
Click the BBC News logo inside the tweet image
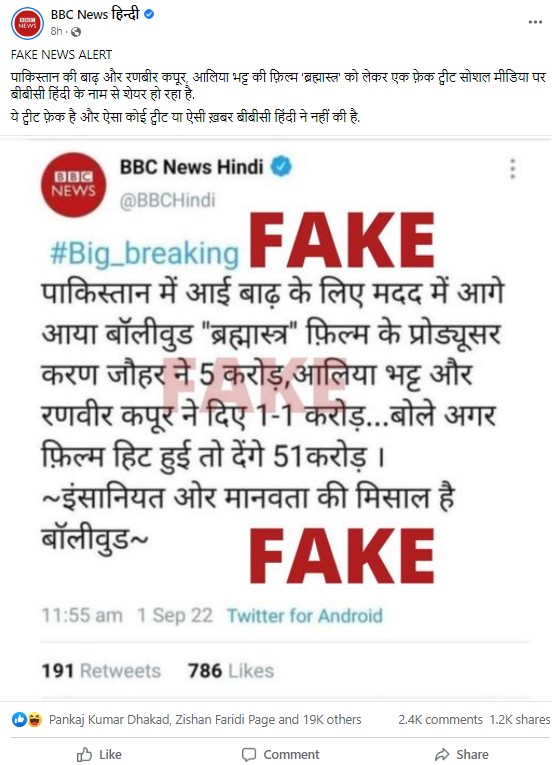[73, 184]
